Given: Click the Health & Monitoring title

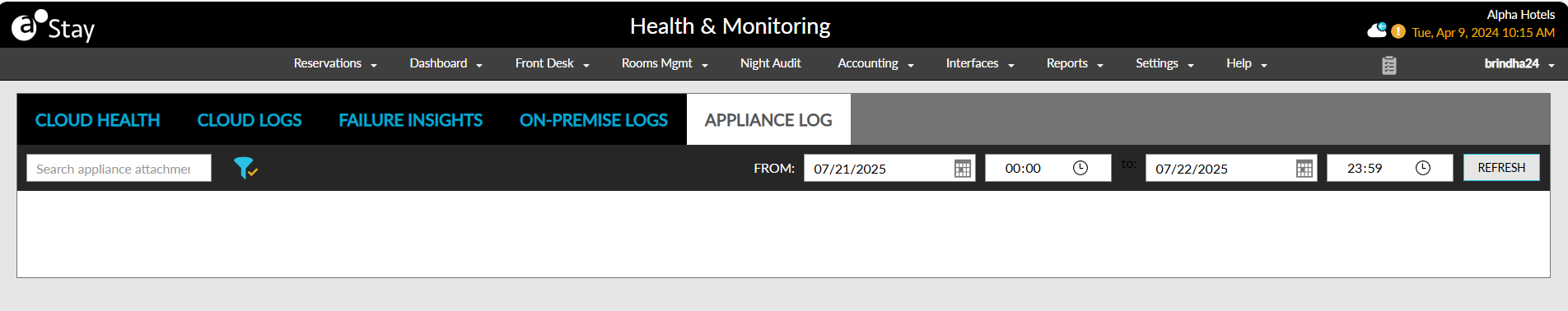Looking at the screenshot, I should click(x=730, y=26).
